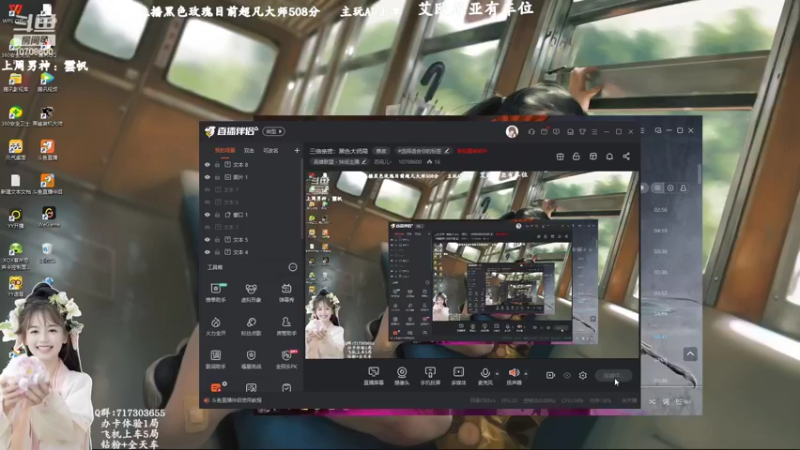Viewport: 800px width, 450px height.
Task: Show the hidden 文本 6 layer
Action: tap(207, 202)
